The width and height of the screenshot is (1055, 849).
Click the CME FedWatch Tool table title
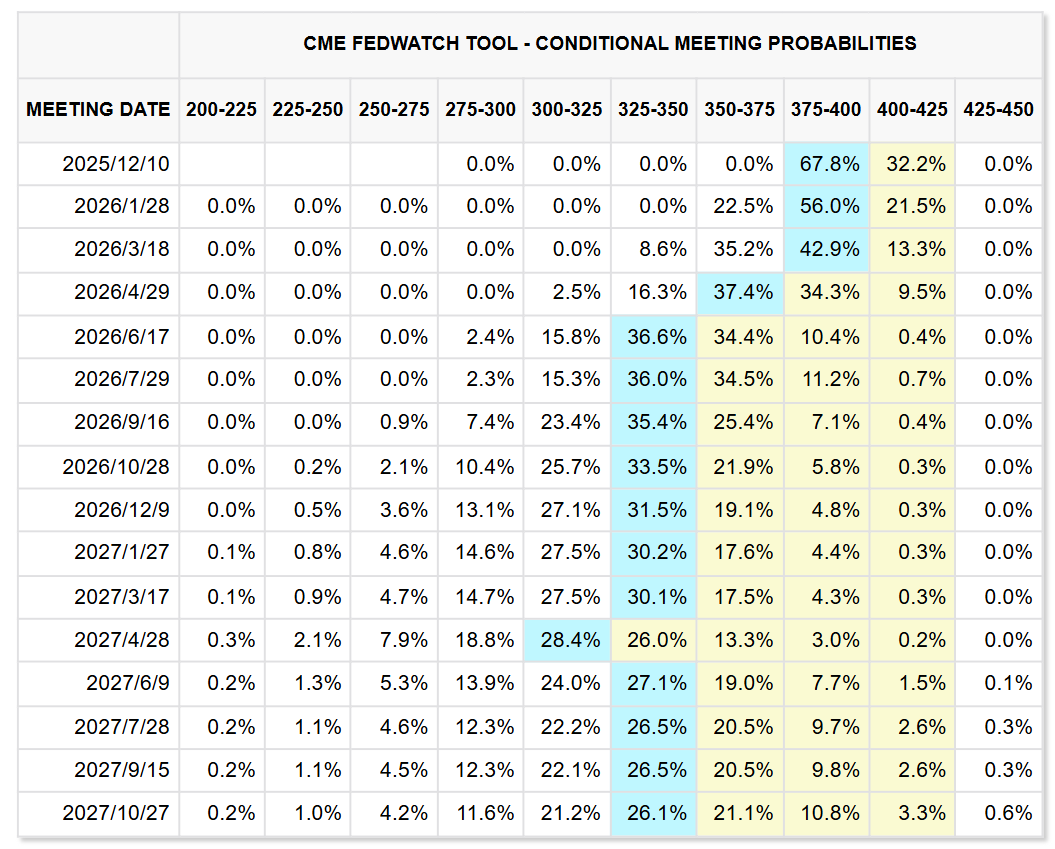[x=610, y=43]
